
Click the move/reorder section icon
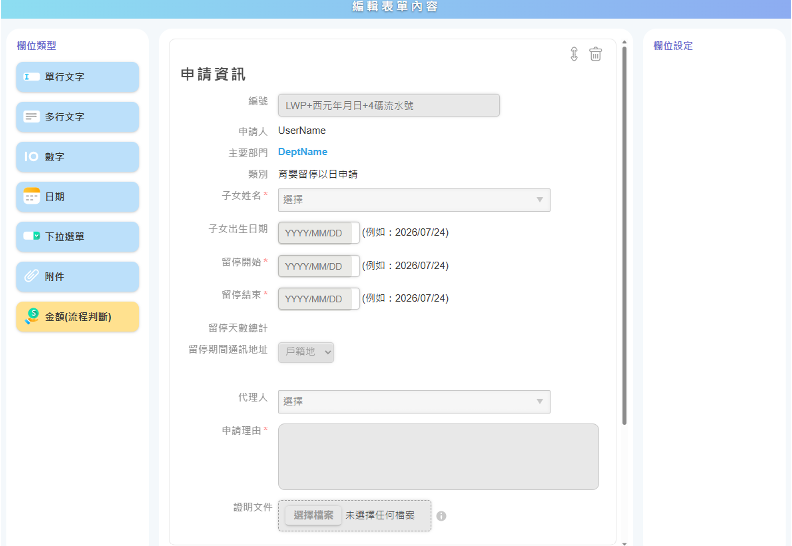574,54
